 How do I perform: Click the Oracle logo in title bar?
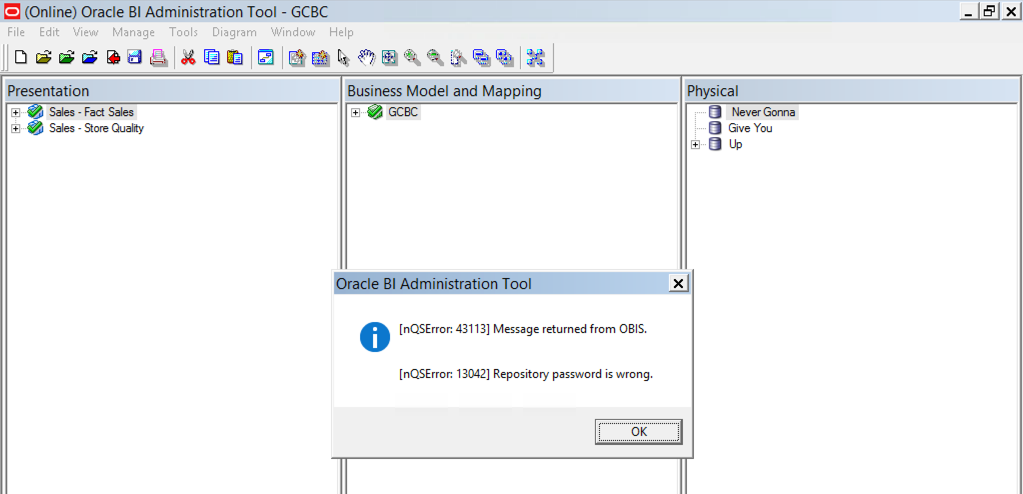(12, 11)
